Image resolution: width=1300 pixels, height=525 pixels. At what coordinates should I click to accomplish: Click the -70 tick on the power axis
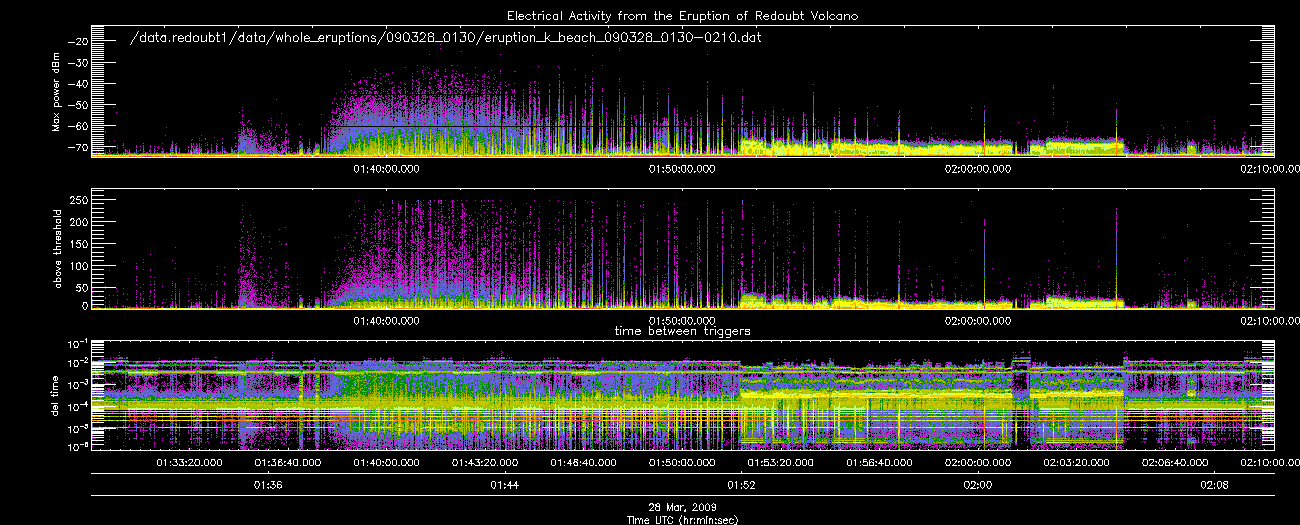(x=78, y=147)
